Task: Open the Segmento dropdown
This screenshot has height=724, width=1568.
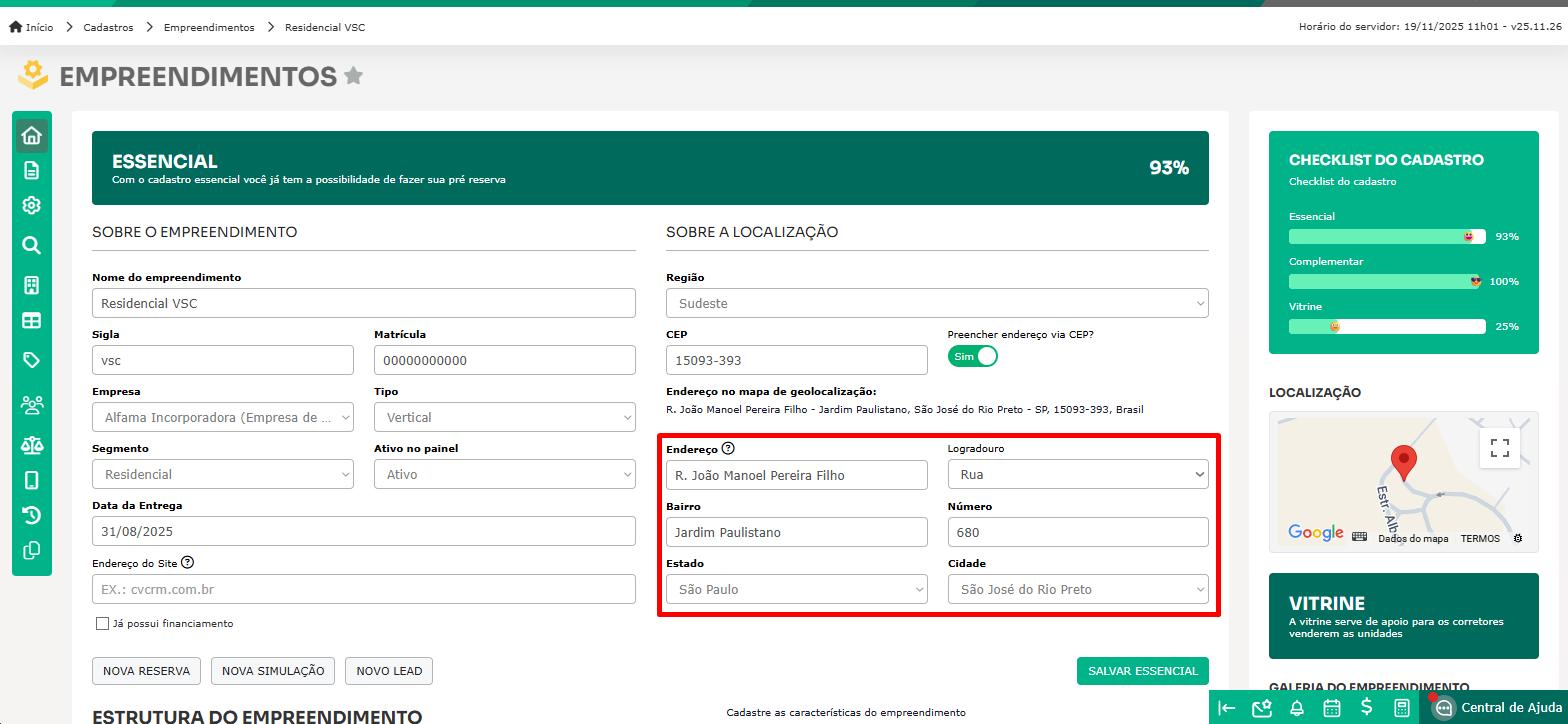Action: [x=223, y=474]
